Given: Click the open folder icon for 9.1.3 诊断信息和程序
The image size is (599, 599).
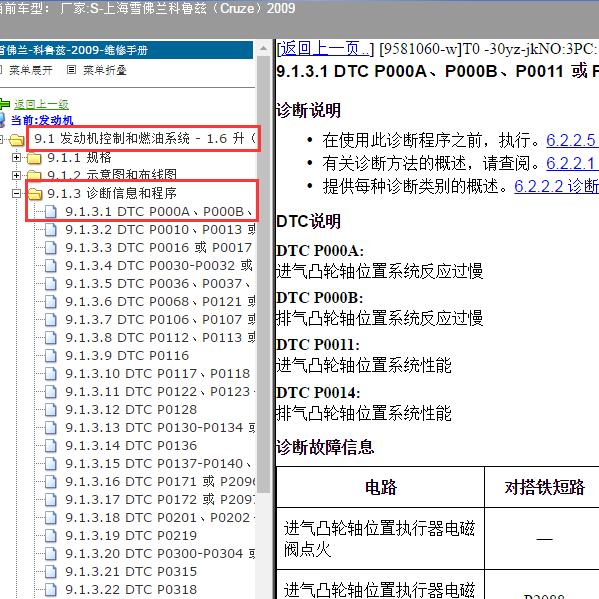Looking at the screenshot, I should (x=35, y=194).
